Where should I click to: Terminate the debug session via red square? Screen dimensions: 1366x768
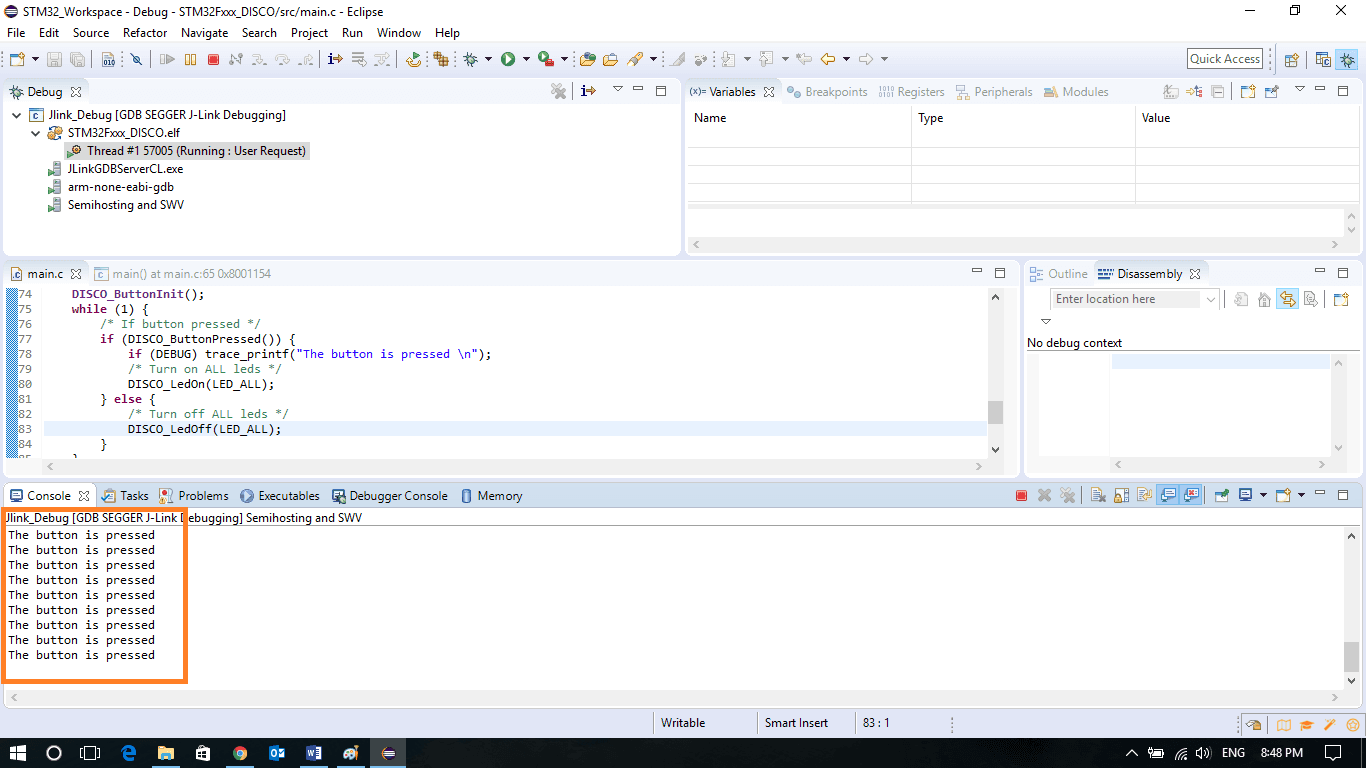point(213,59)
